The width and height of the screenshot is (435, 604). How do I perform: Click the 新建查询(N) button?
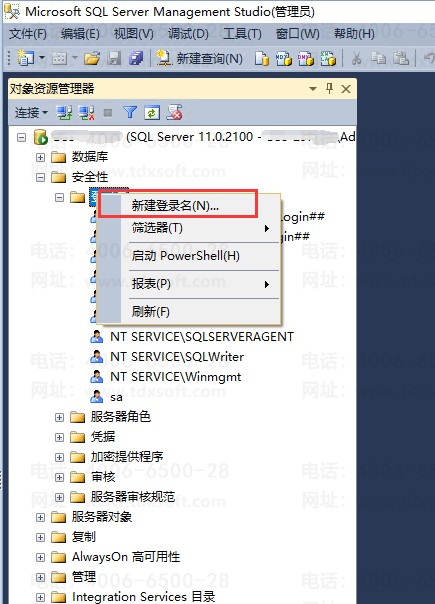click(x=200, y=59)
